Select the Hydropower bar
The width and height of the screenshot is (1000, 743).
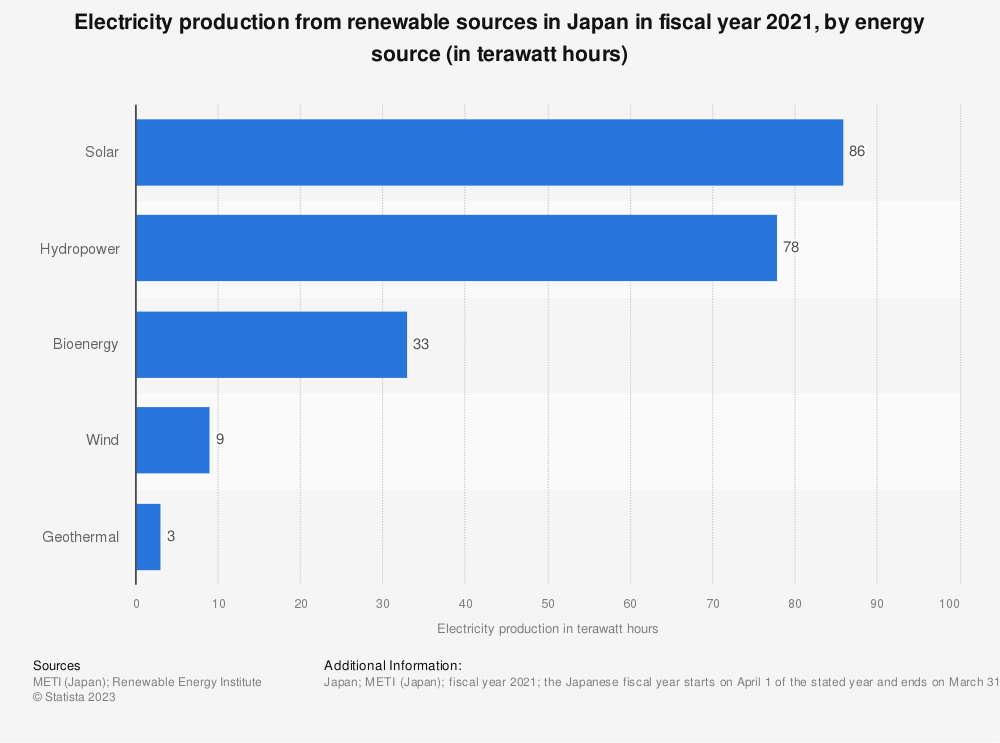456,248
